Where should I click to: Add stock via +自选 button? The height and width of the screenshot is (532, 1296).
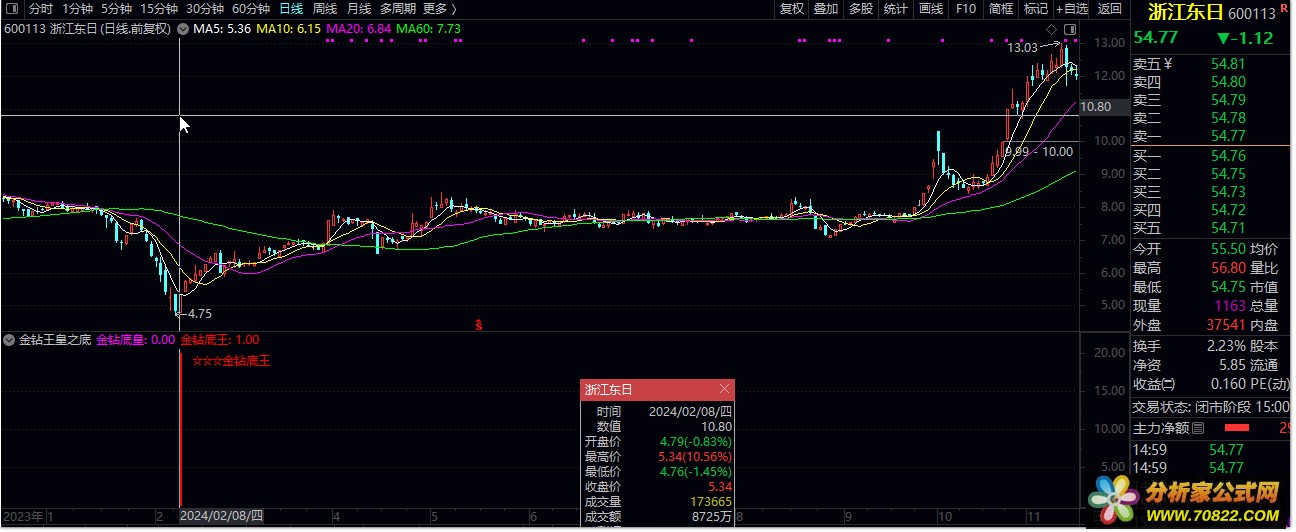pyautogui.click(x=1071, y=9)
